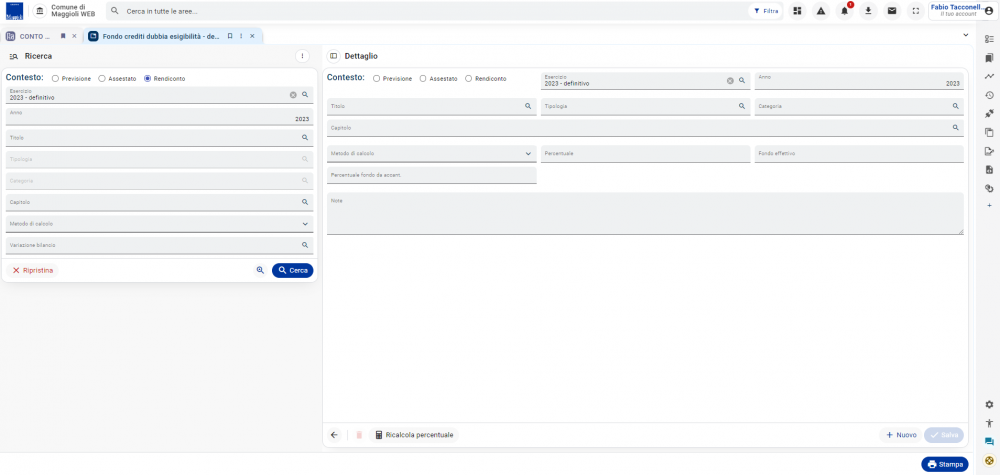Click the back arrow in Dettaglio footer
1000x475 pixels.
coord(334,435)
